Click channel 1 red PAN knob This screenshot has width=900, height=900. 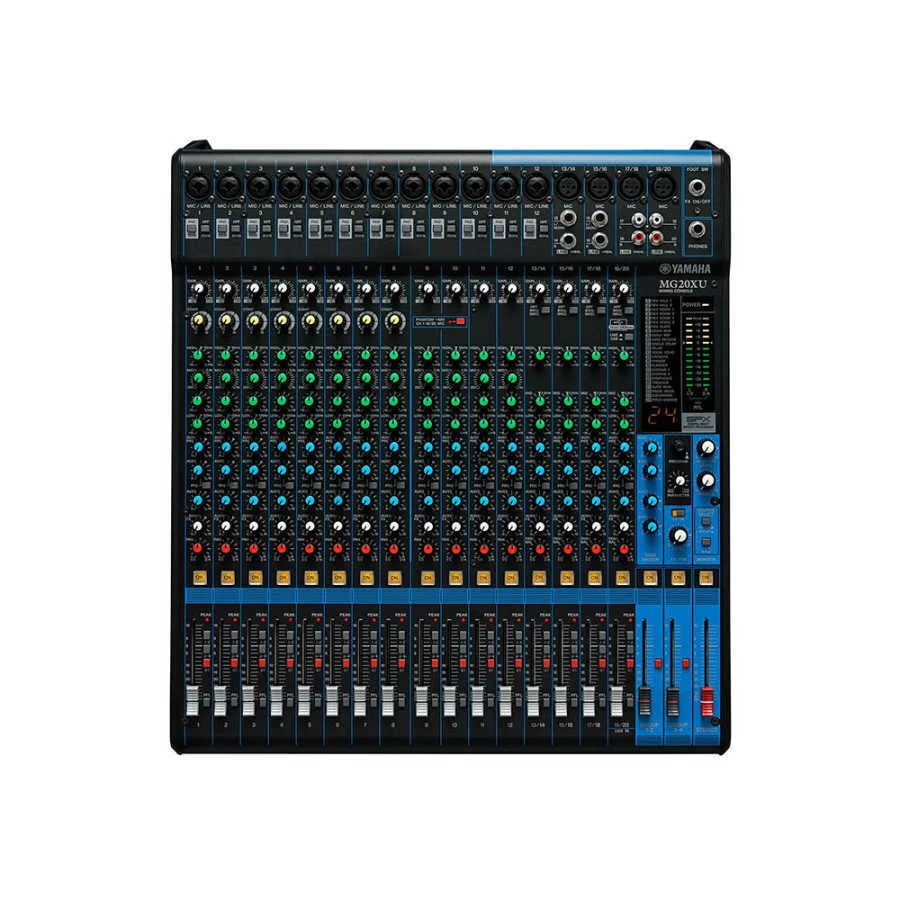199,549
